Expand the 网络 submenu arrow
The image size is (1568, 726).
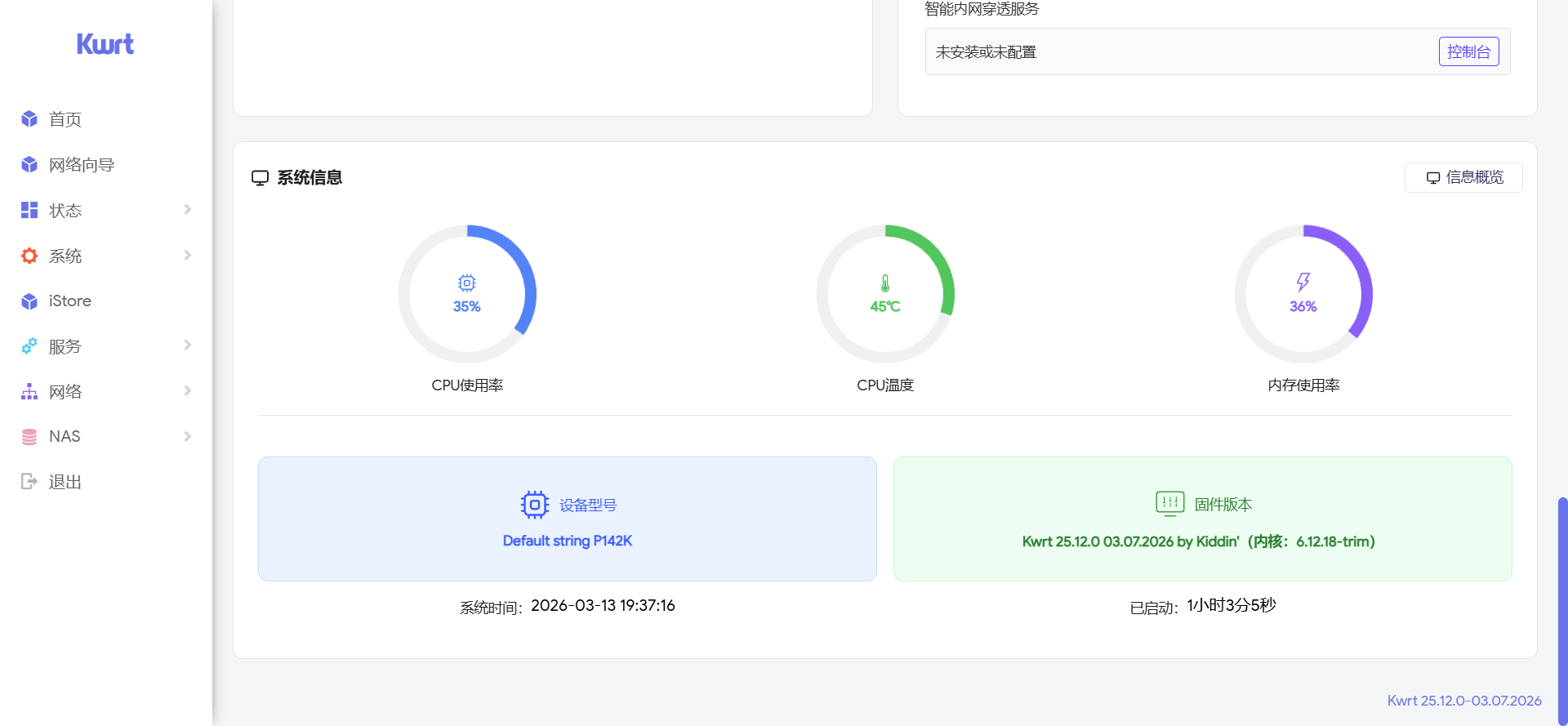point(188,391)
